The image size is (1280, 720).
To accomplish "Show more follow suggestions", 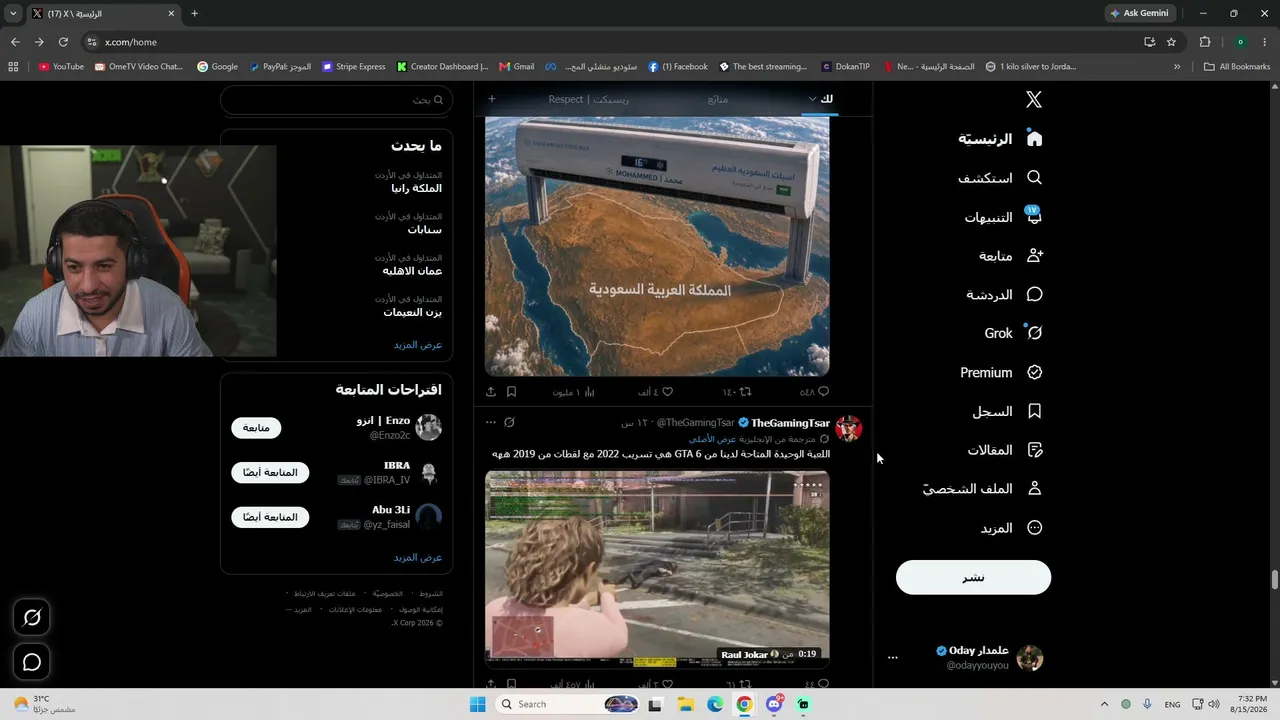I will 417,557.
